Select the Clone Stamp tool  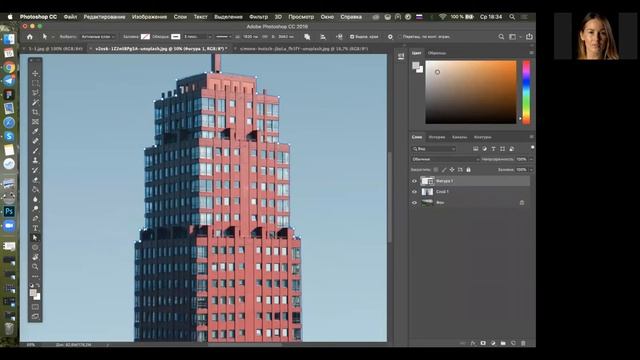pyautogui.click(x=35, y=160)
